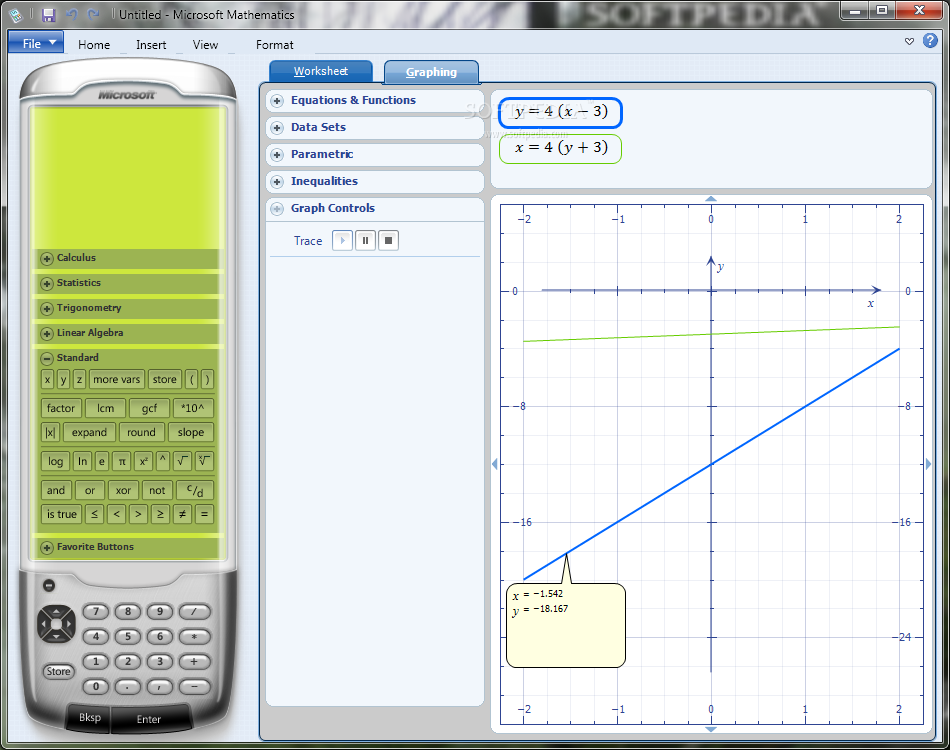This screenshot has width=950, height=750.
Task: Stop the graph trace
Action: (x=388, y=241)
